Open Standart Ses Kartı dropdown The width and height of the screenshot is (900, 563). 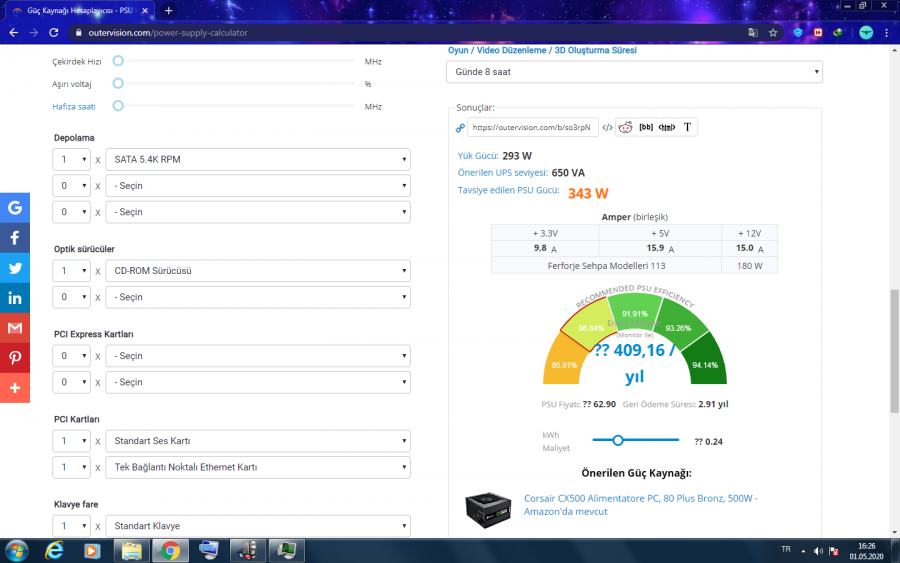[x=258, y=441]
